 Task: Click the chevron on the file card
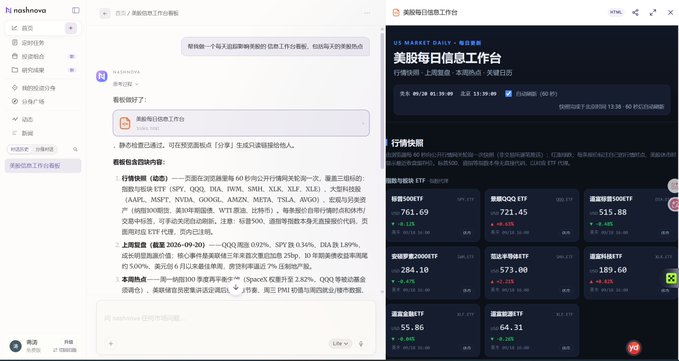[x=362, y=123]
